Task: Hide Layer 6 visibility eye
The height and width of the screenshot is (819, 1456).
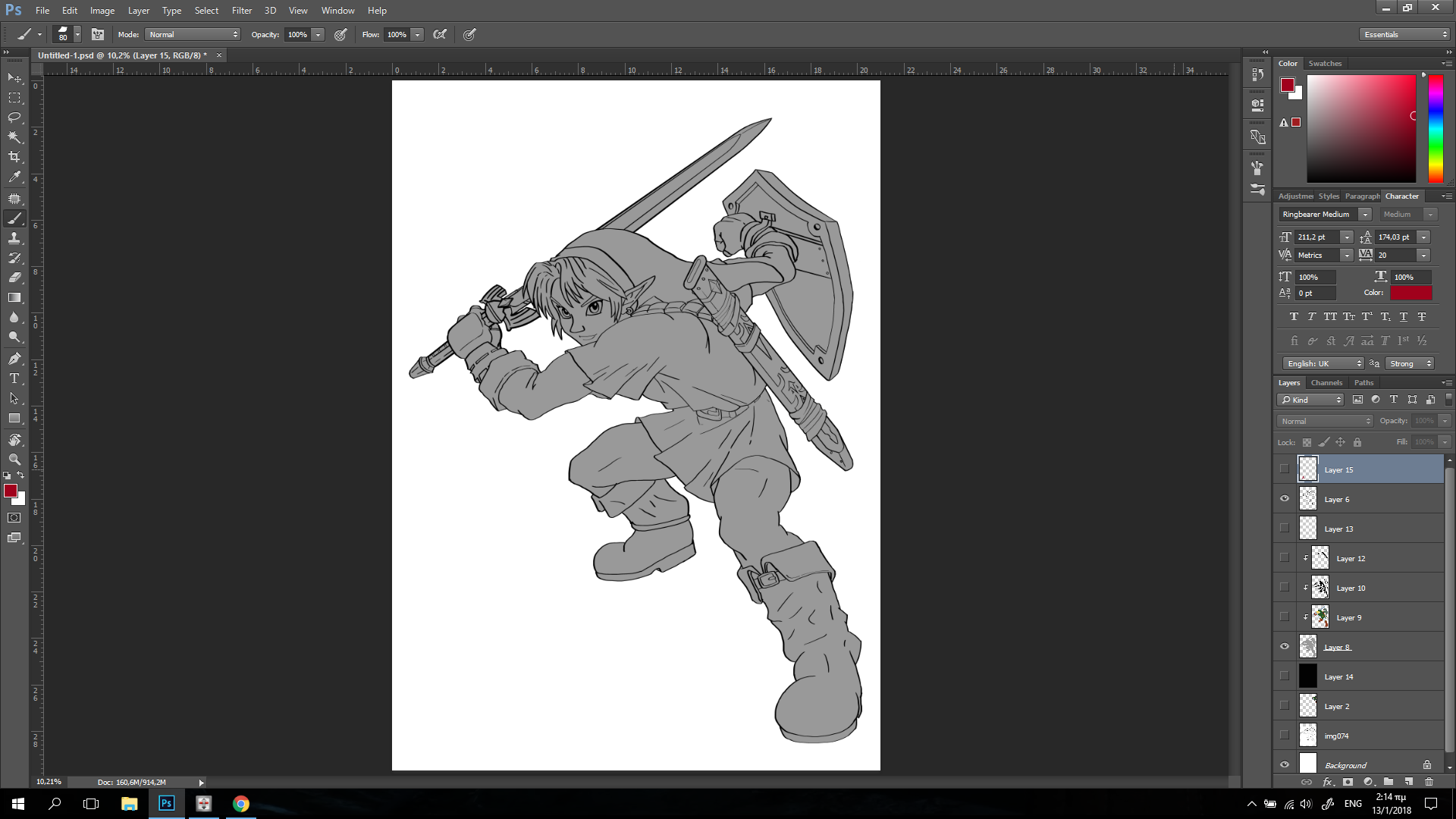Action: 1284,499
